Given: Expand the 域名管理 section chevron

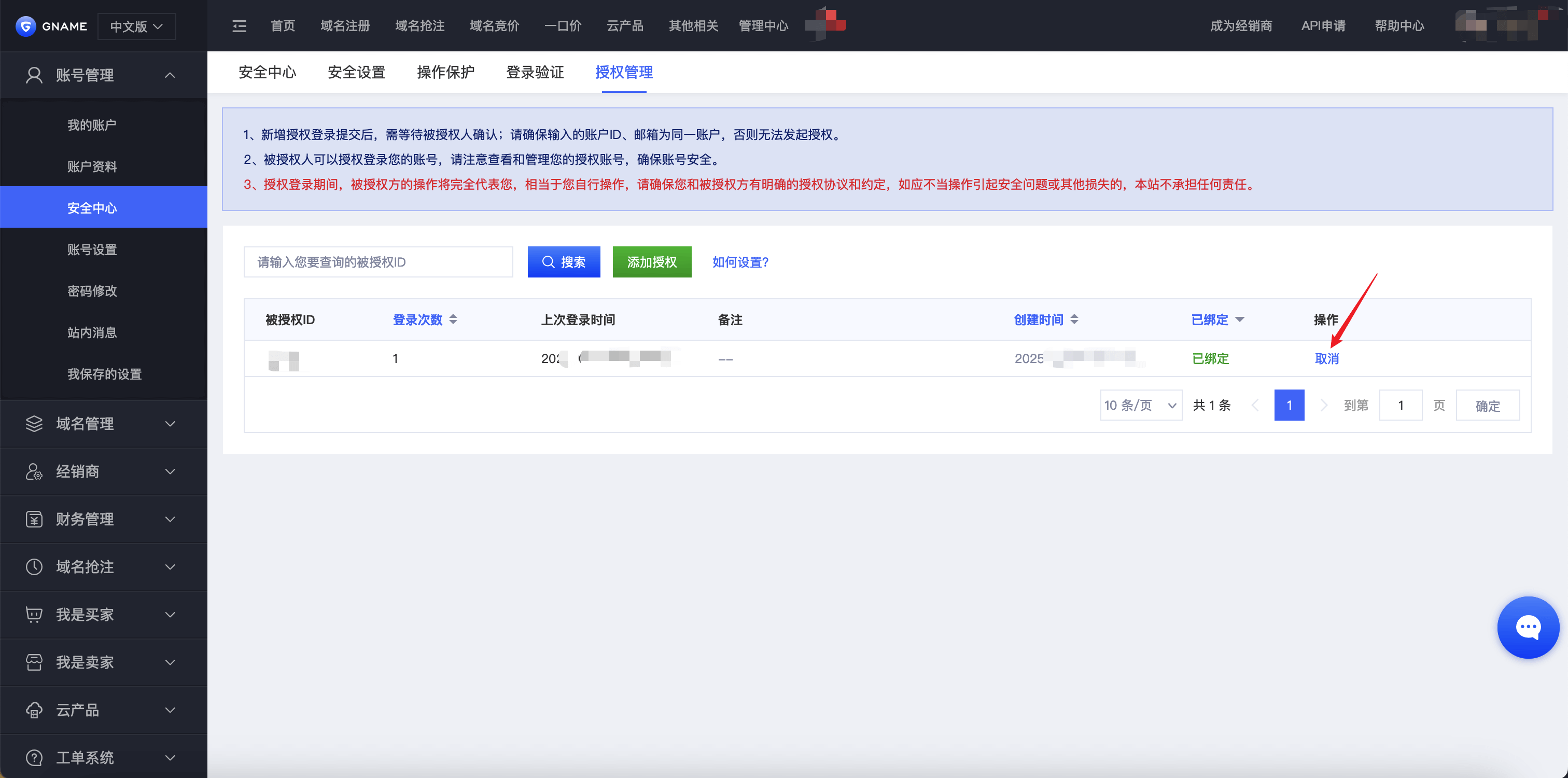Looking at the screenshot, I should (x=170, y=424).
